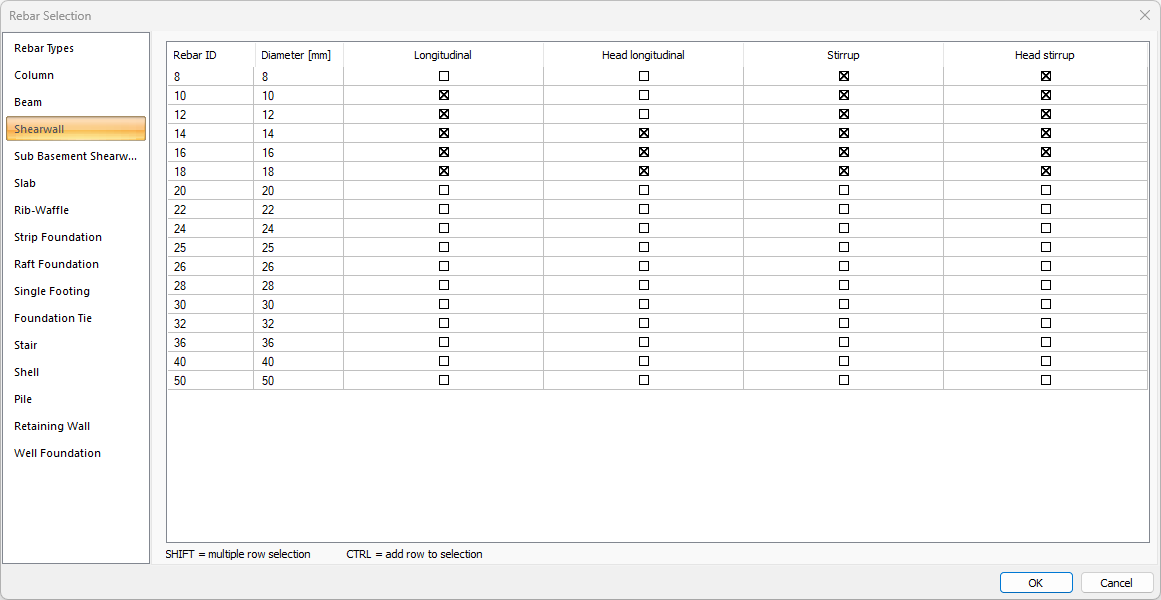Disable Head longitudinal for rebar 14
The width and height of the screenshot is (1161, 600).
644,133
